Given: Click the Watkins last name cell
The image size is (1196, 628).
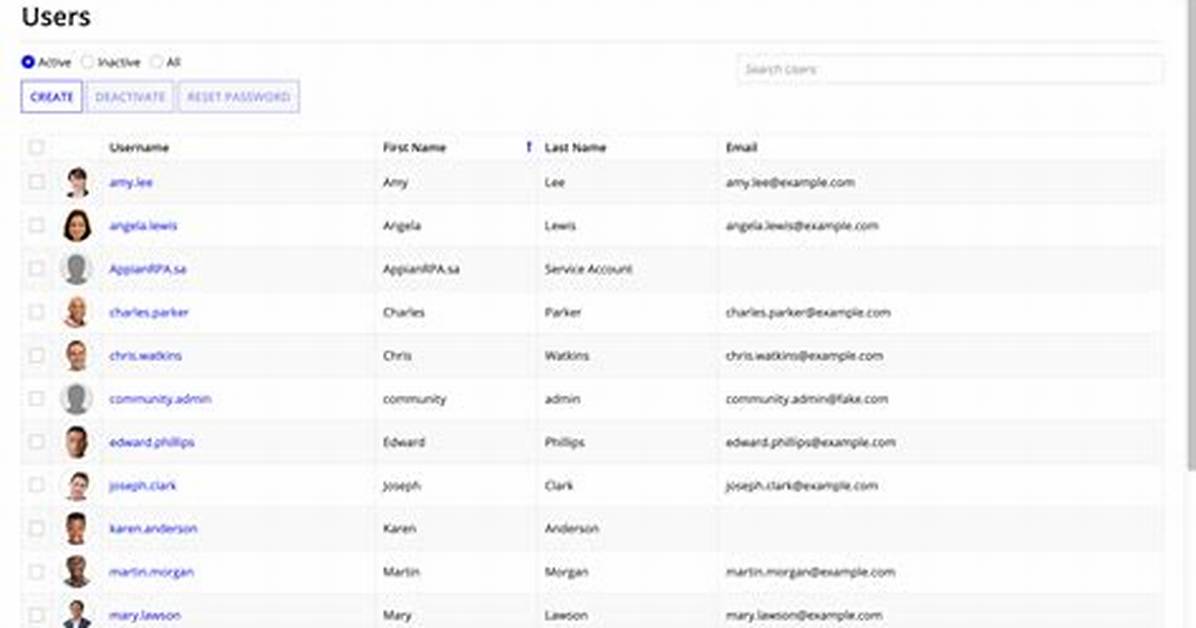Looking at the screenshot, I should point(567,356).
